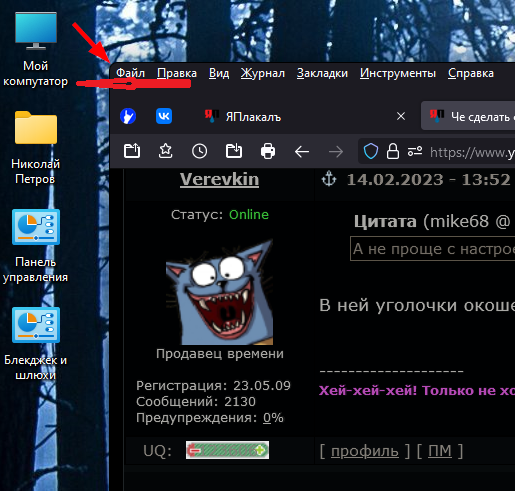515x491 pixels.
Task: Click the print toolbar icon
Action: [x=268, y=151]
